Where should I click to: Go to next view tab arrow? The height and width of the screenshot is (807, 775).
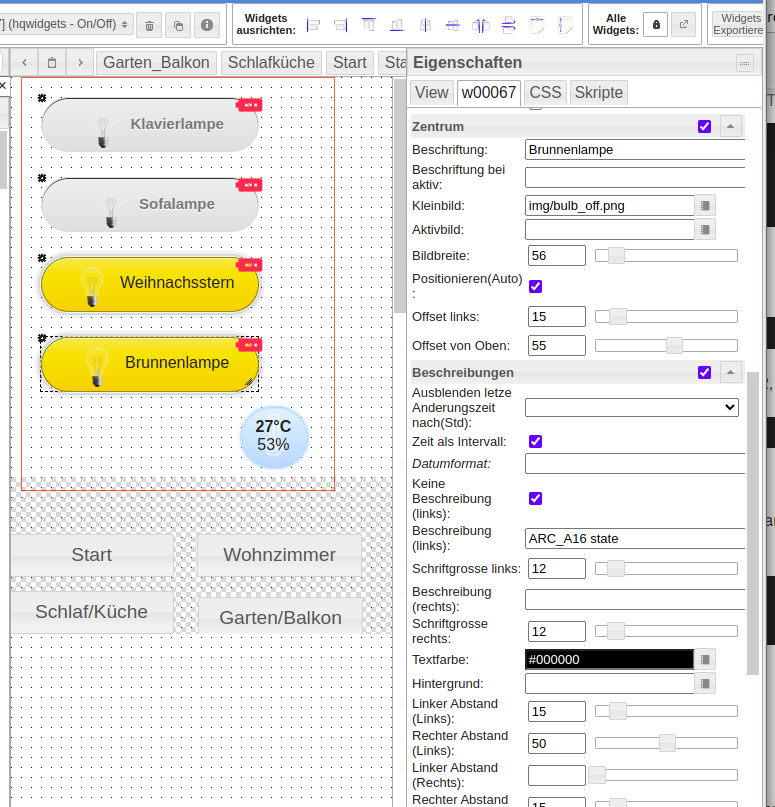tap(80, 63)
